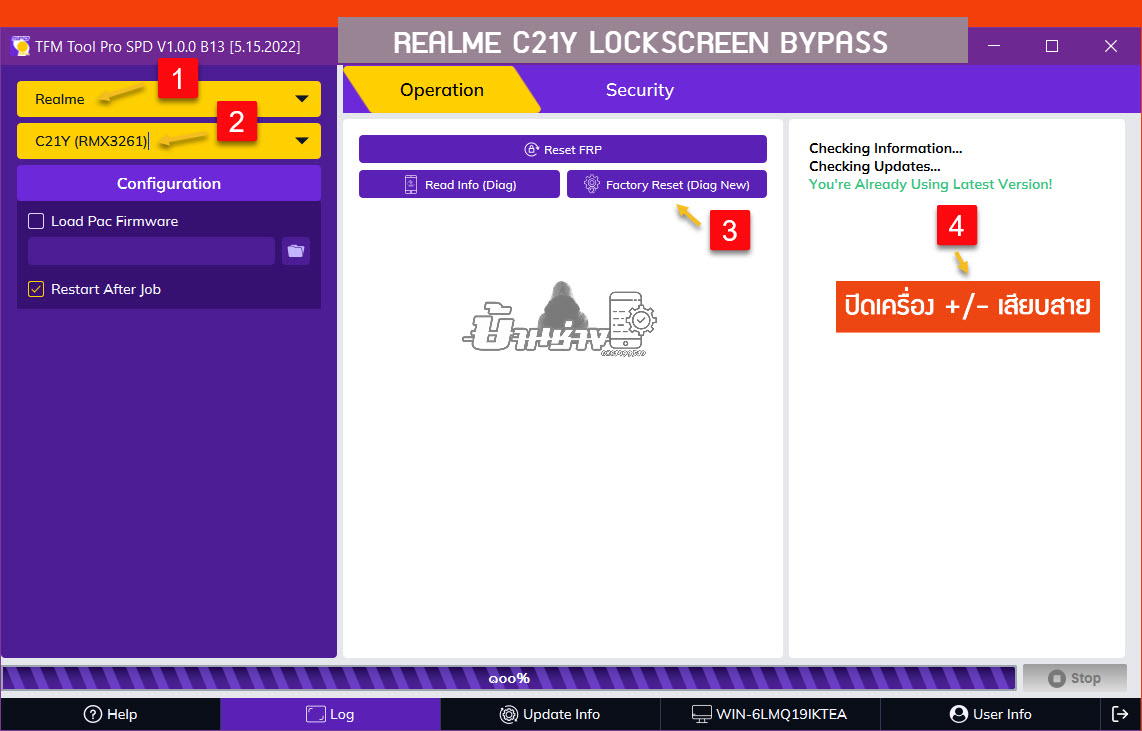Image resolution: width=1142 pixels, height=731 pixels.
Task: Open the C21Y (RMX3261) model dropdown
Action: pyautogui.click(x=169, y=141)
